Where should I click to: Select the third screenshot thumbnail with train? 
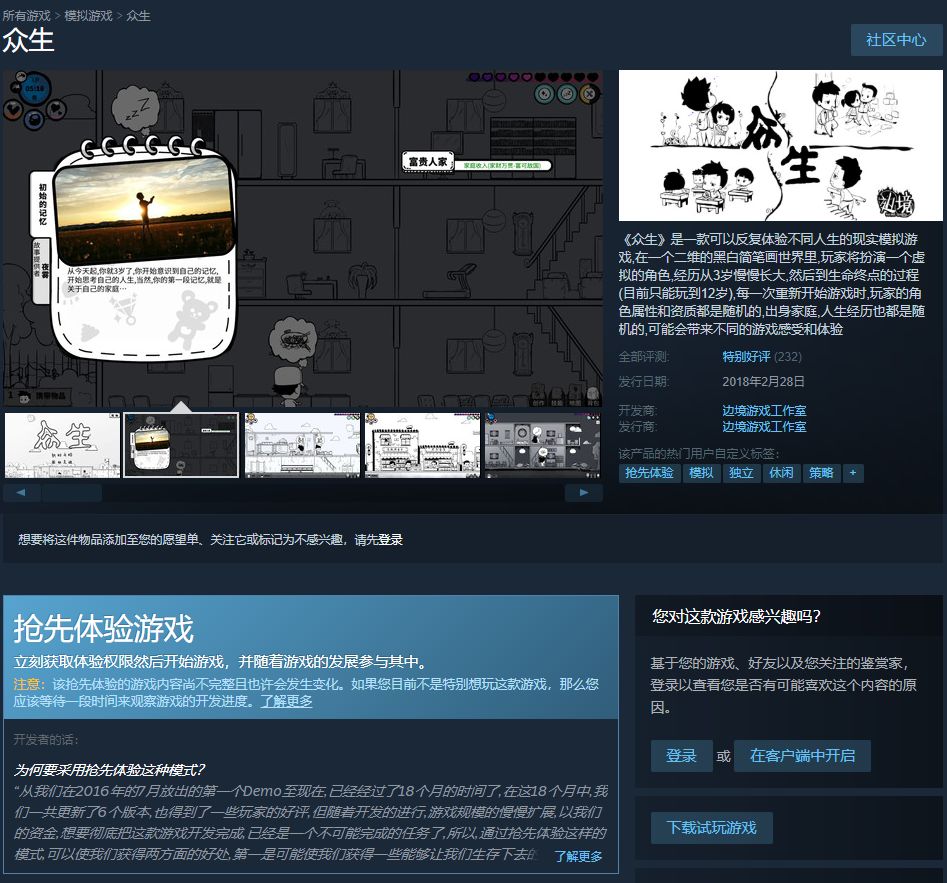(302, 445)
